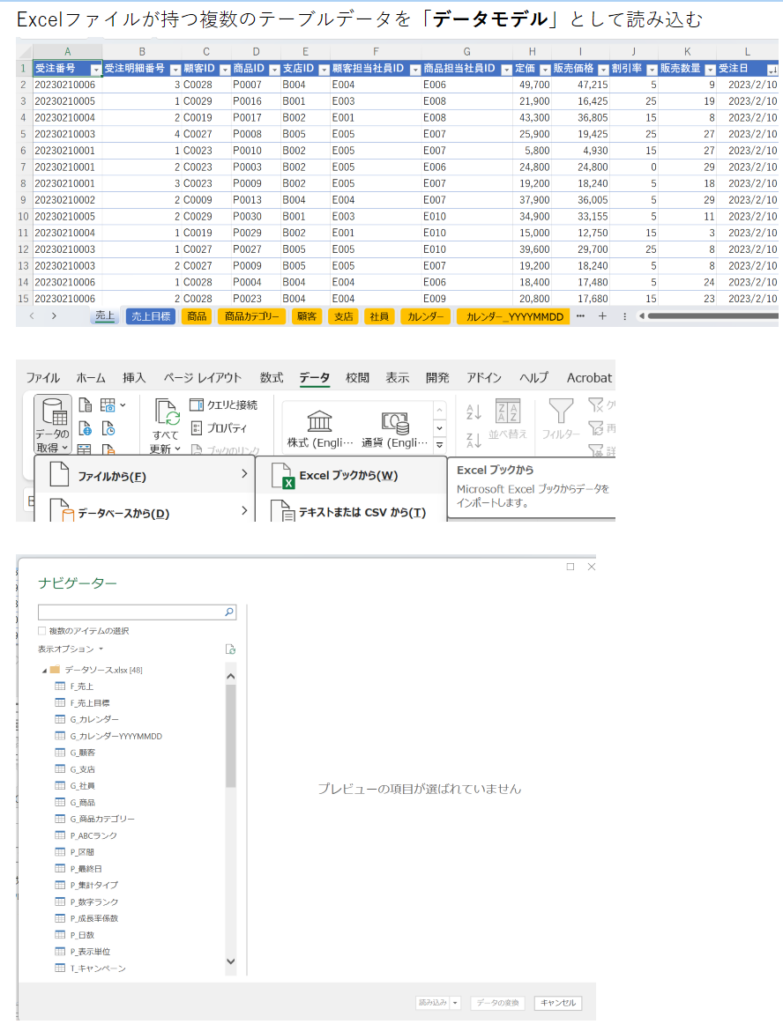Select the T_キャンペーン table

(x=97, y=968)
